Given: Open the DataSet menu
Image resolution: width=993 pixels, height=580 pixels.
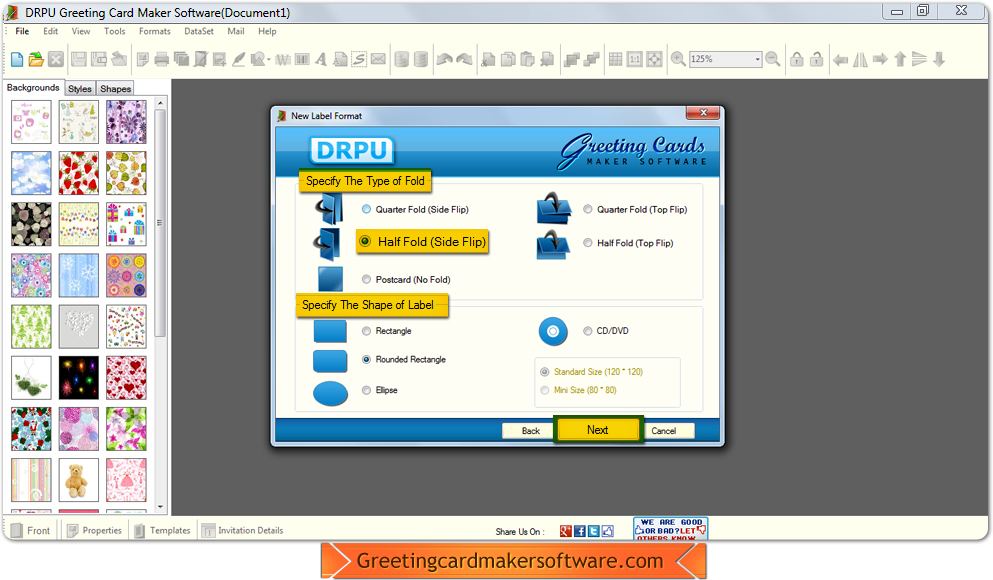Looking at the screenshot, I should [199, 31].
